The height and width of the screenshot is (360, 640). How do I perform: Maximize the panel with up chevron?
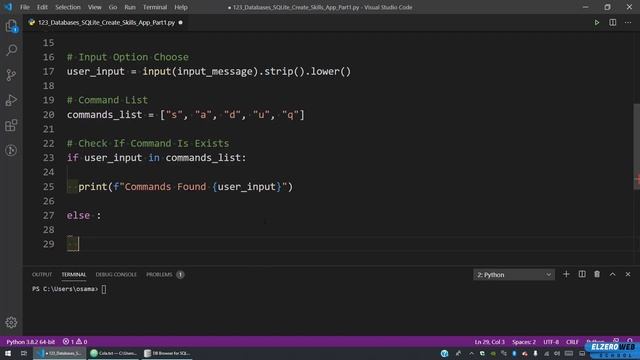click(613, 274)
